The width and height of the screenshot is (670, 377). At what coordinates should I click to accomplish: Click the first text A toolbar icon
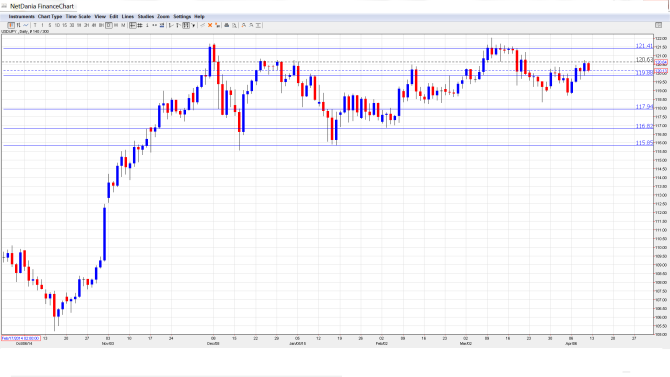click(x=244, y=25)
